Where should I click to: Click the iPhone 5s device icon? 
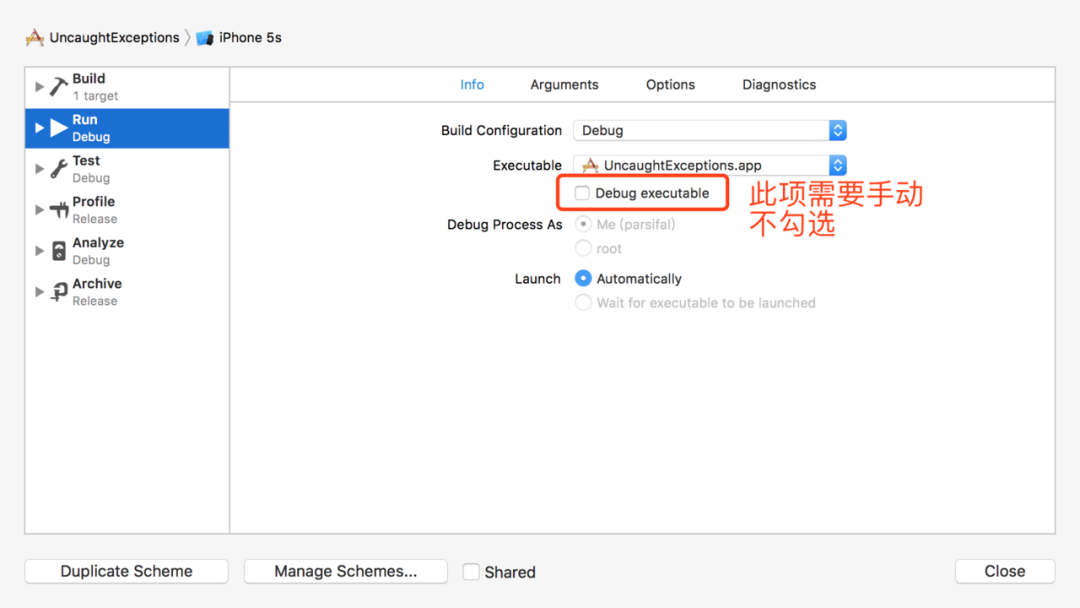point(205,38)
